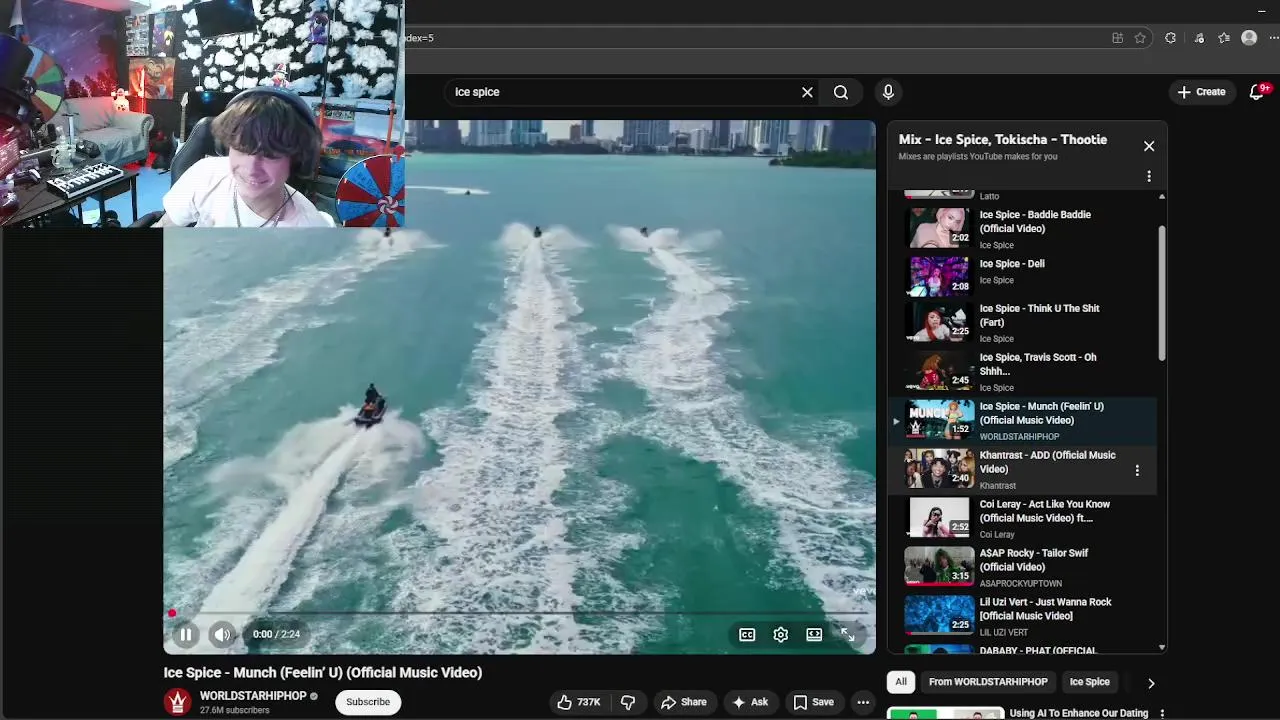
Task: Save the video to a playlist
Action: (x=813, y=702)
